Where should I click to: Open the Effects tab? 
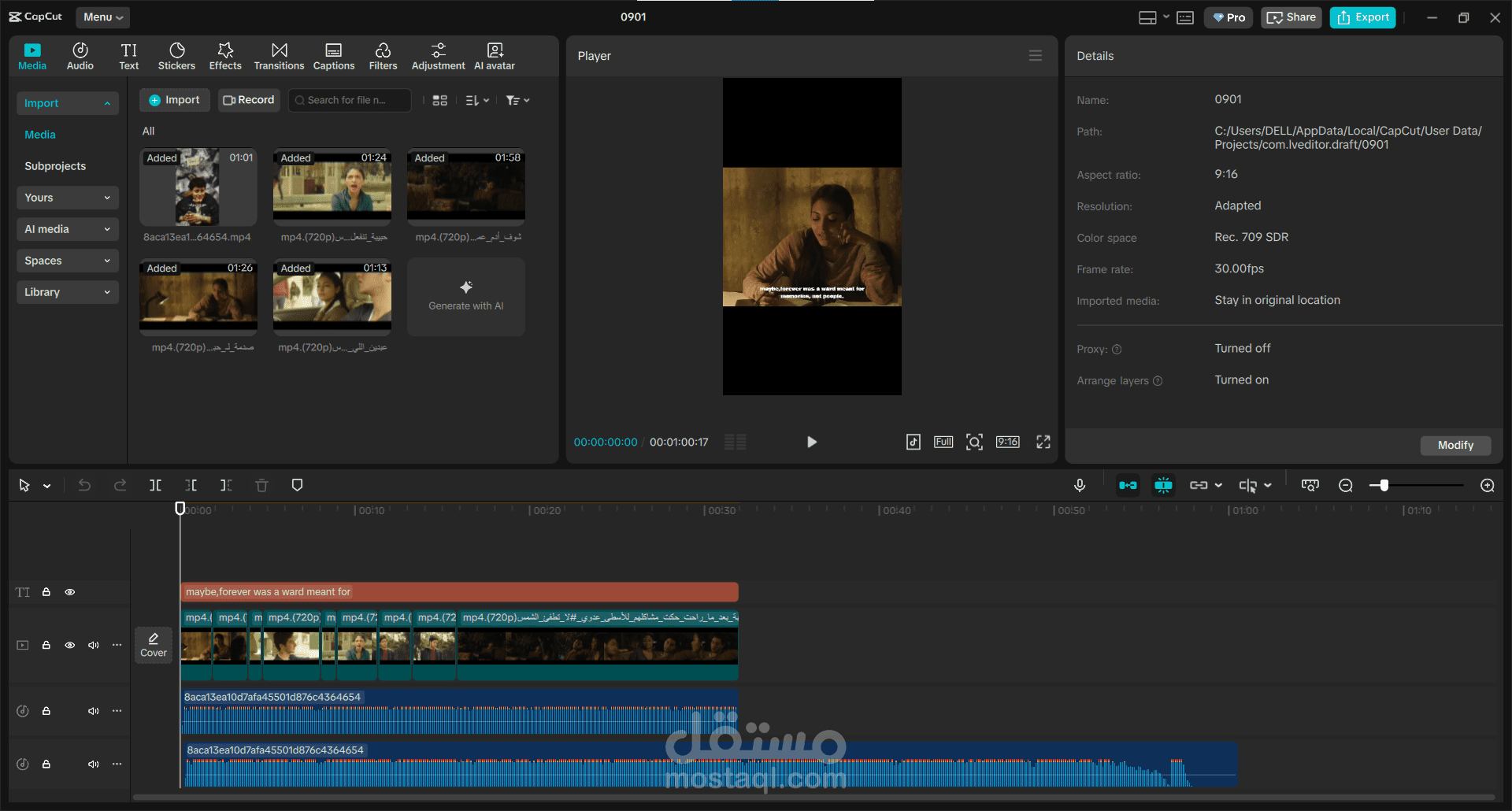[x=225, y=56]
